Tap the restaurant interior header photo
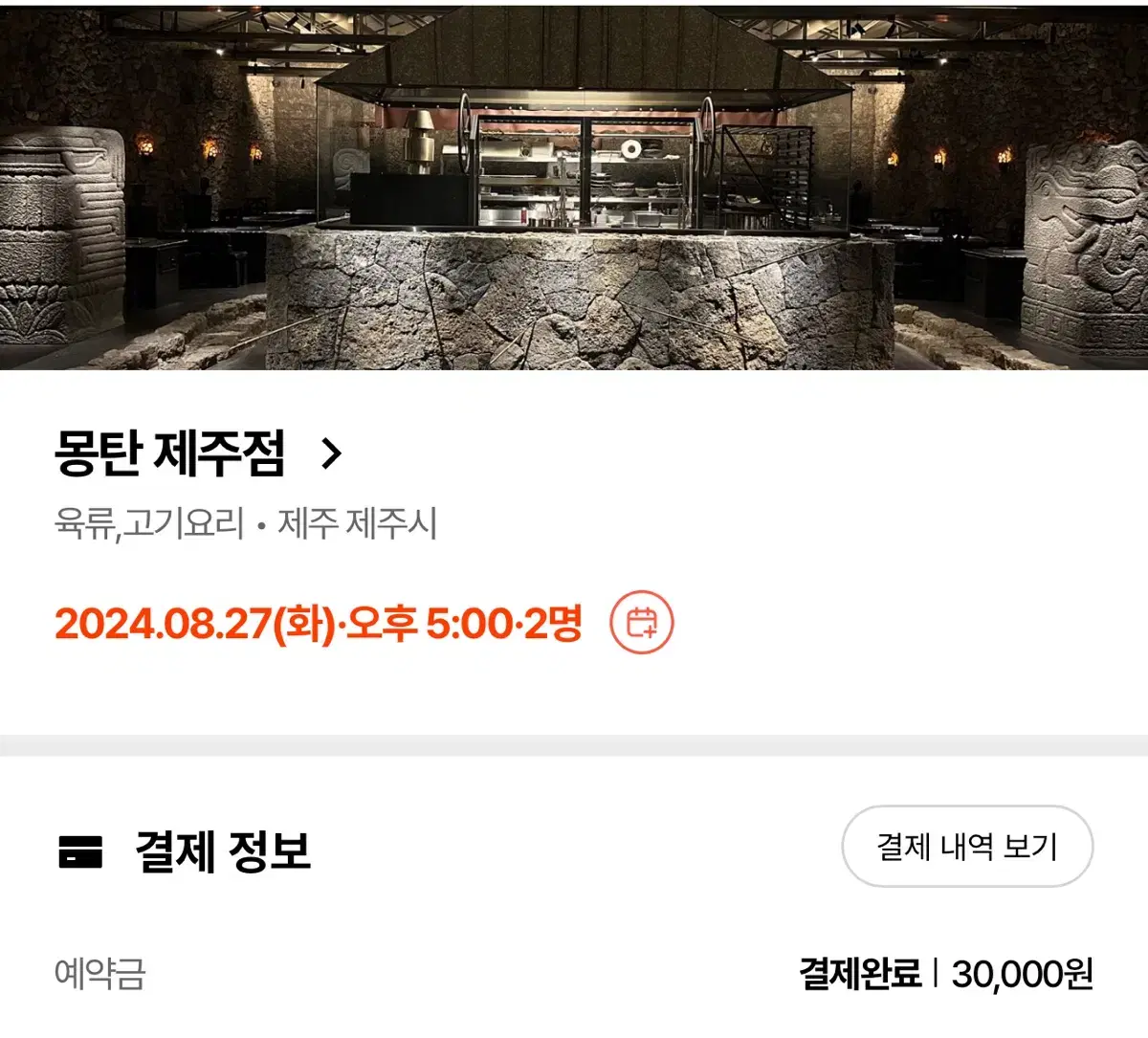Image resolution: width=1148 pixels, height=1038 pixels. tap(574, 185)
